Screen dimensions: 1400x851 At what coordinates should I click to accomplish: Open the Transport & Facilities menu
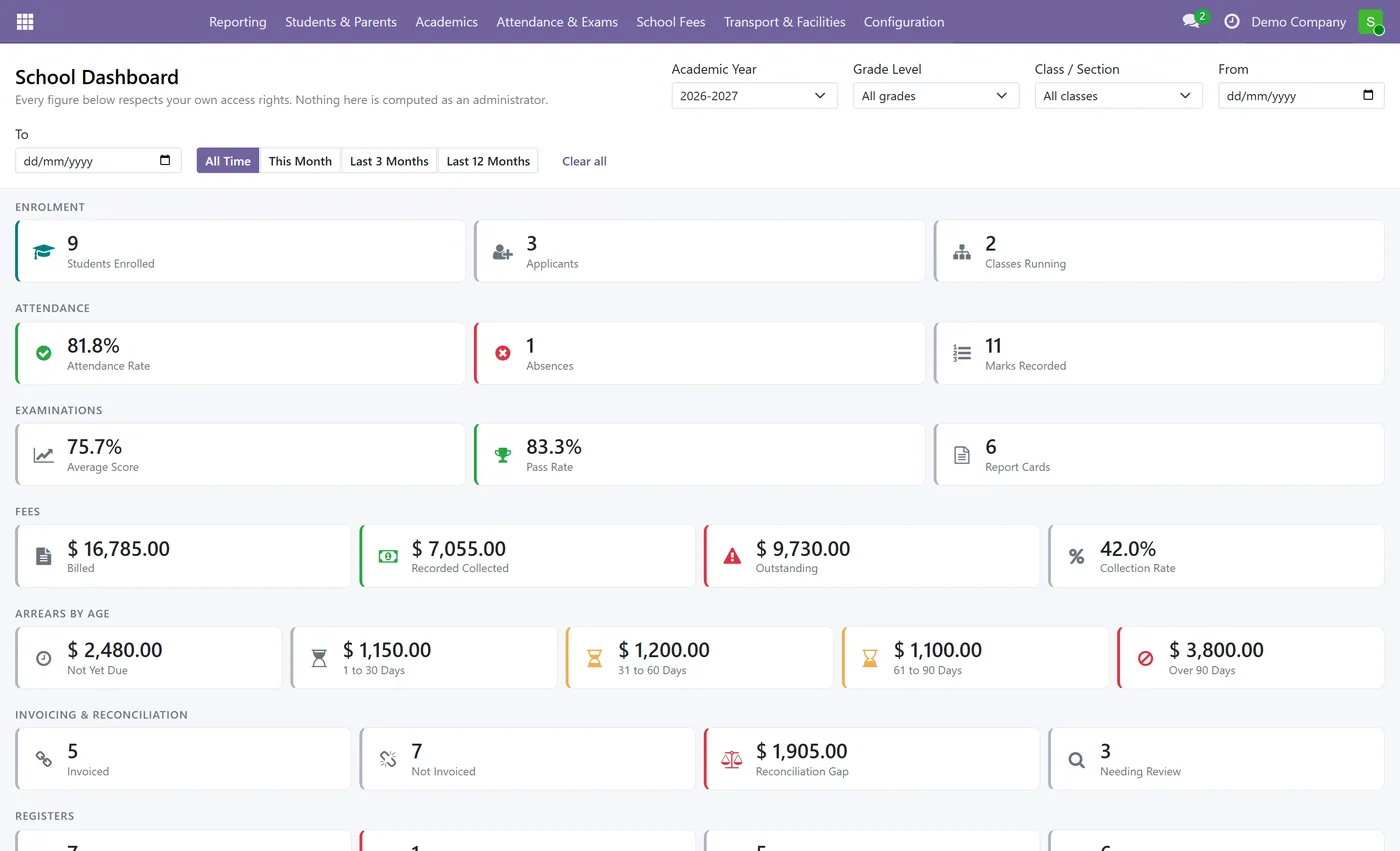785,22
